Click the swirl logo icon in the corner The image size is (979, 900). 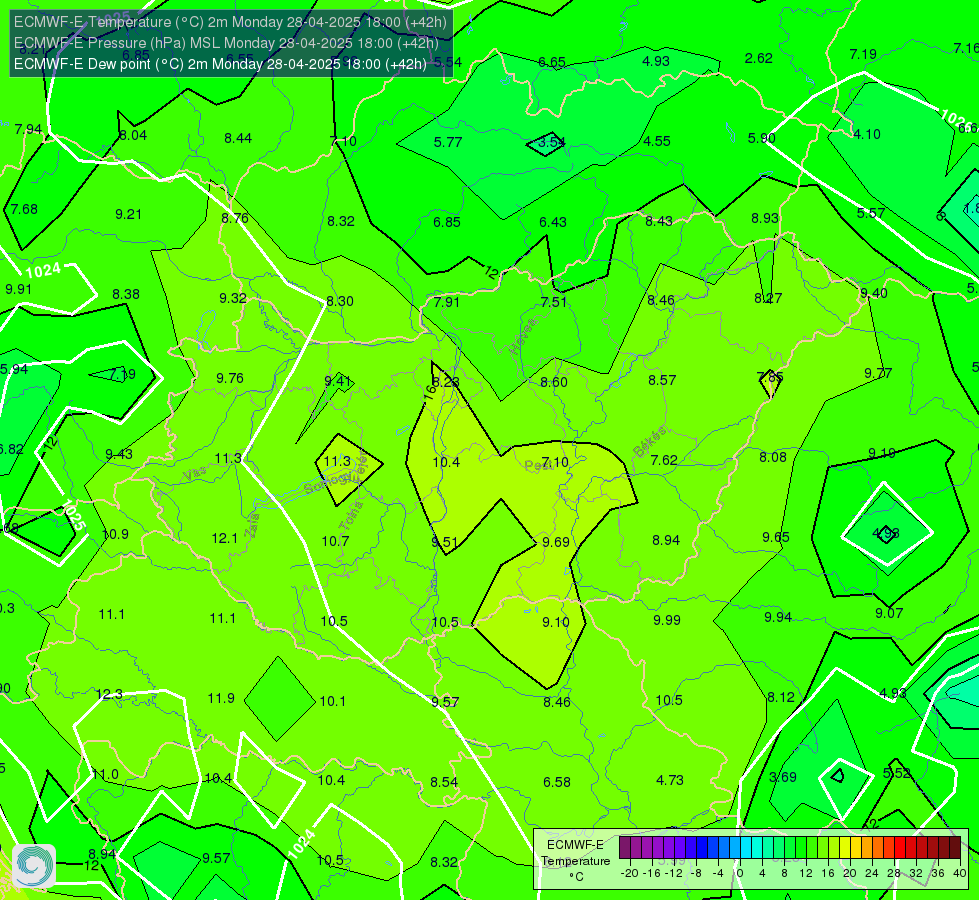pyautogui.click(x=34, y=866)
